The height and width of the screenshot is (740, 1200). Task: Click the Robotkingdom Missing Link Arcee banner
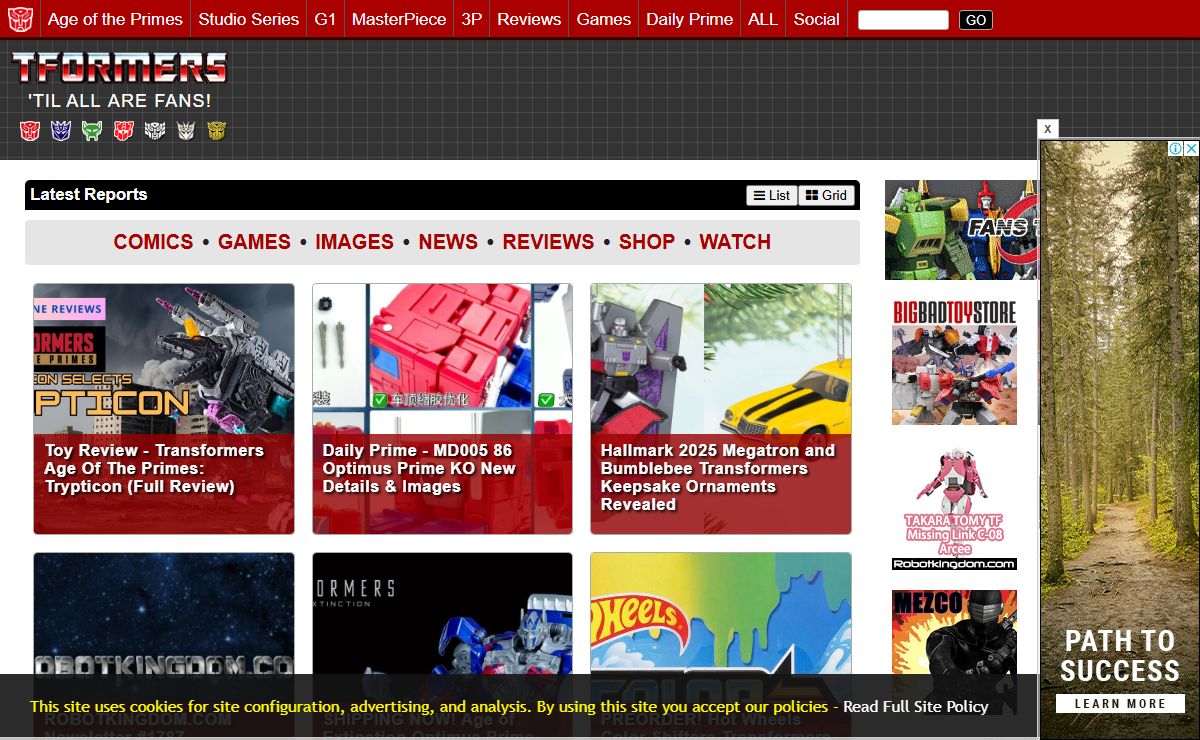click(954, 509)
